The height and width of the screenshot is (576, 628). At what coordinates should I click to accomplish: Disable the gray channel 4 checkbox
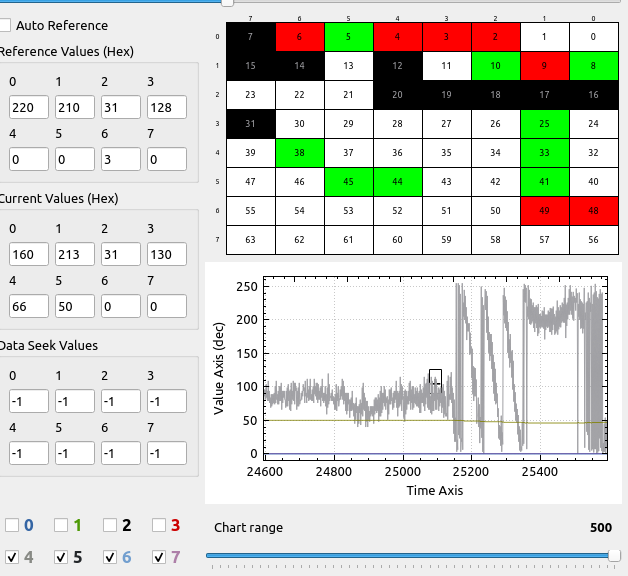click(x=12, y=557)
